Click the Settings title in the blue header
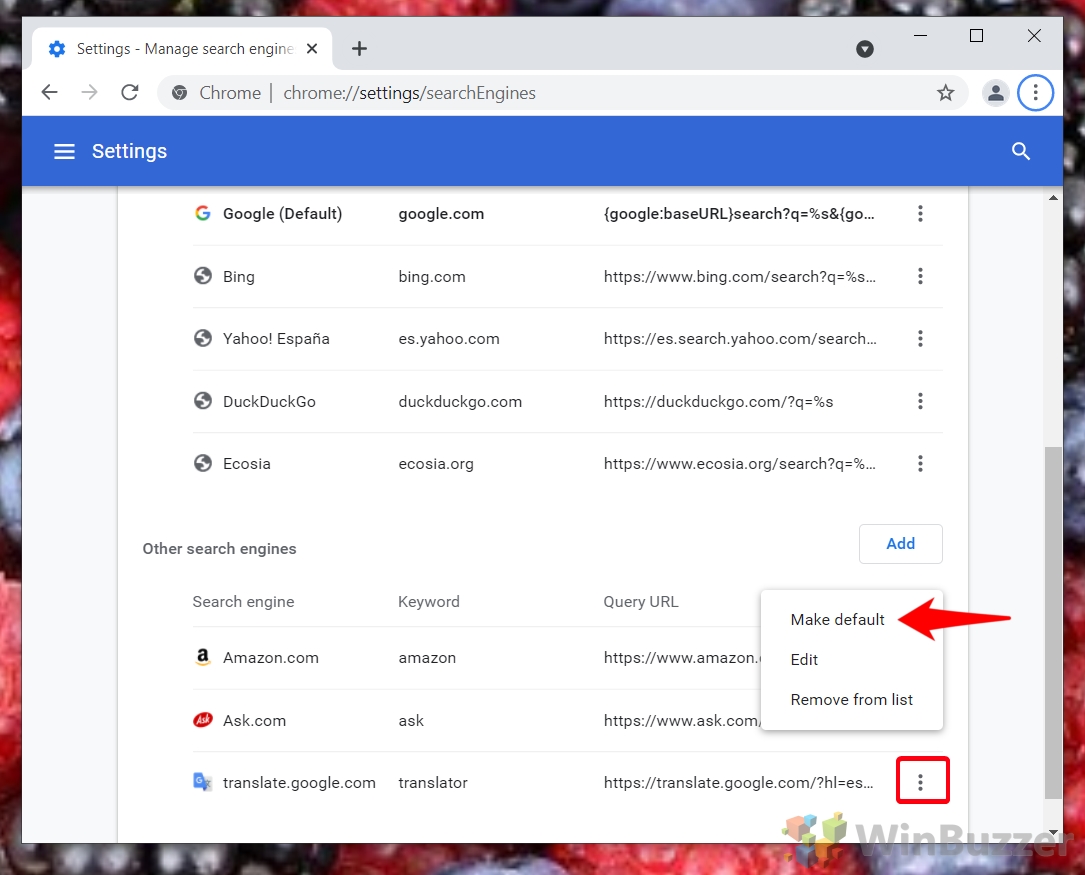 129,151
